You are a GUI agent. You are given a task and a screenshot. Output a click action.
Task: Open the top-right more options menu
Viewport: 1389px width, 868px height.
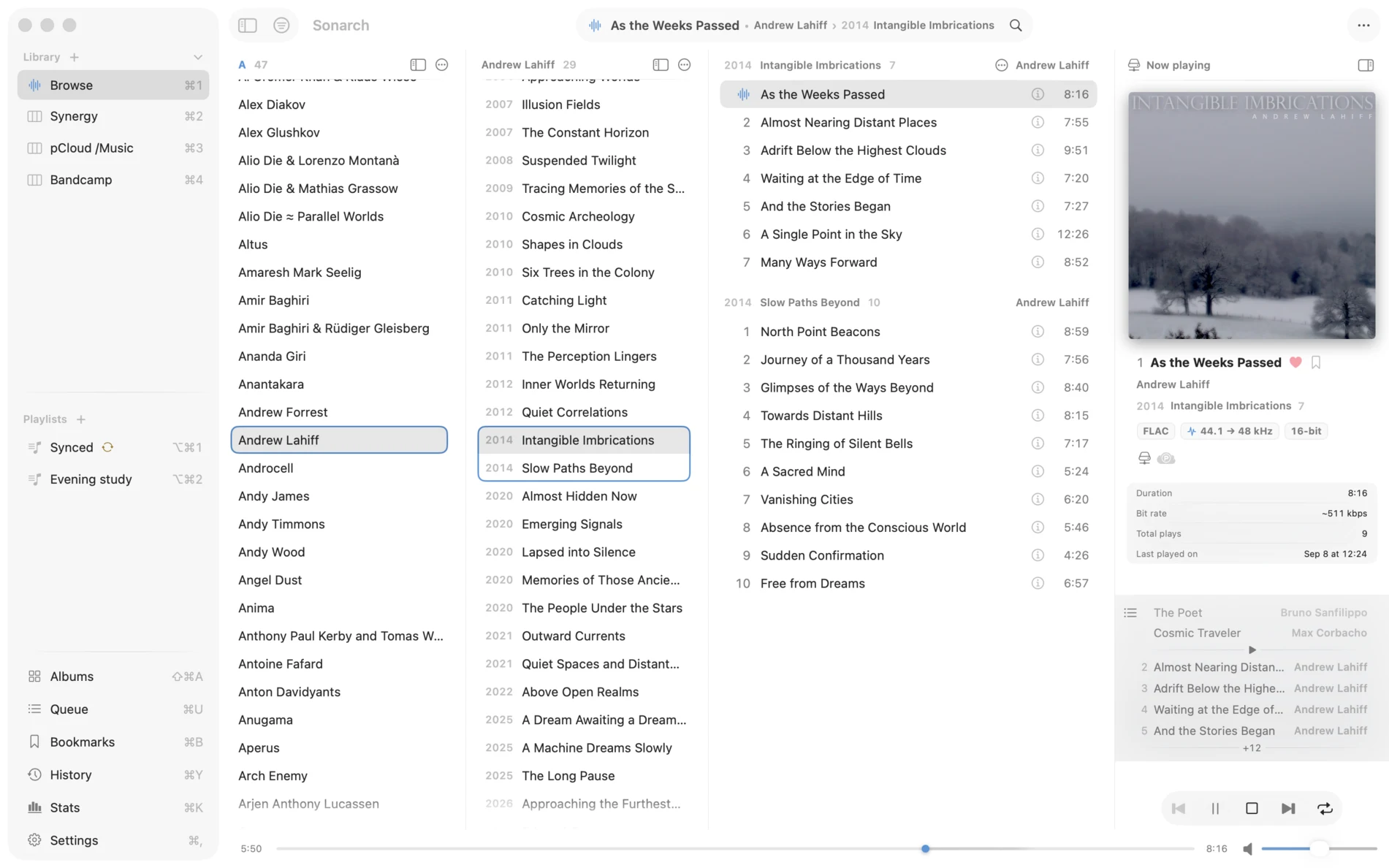coord(1363,25)
